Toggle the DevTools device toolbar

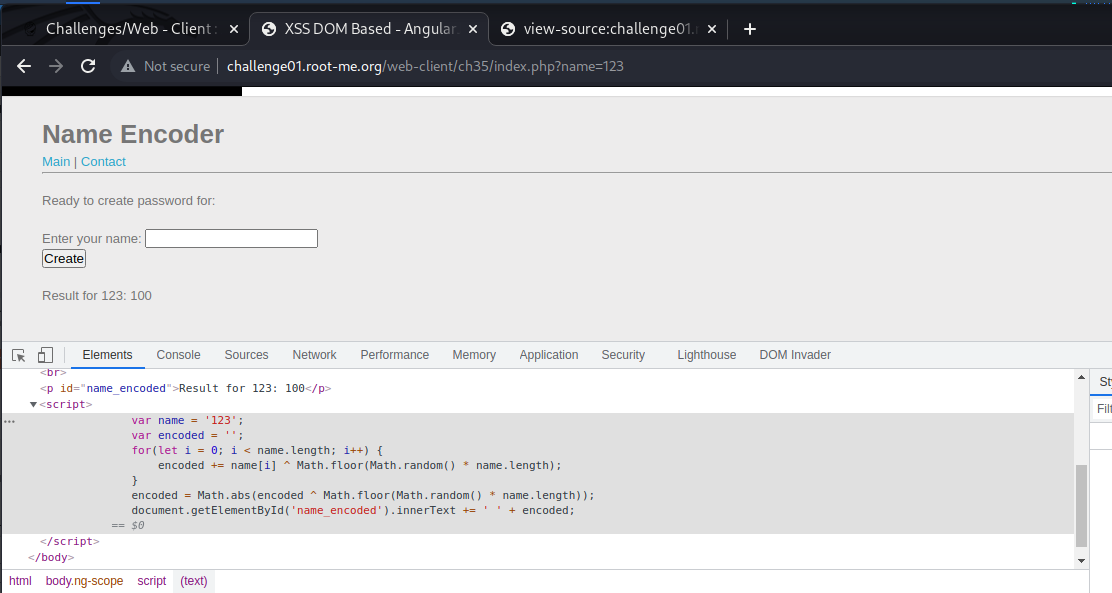pos(45,355)
